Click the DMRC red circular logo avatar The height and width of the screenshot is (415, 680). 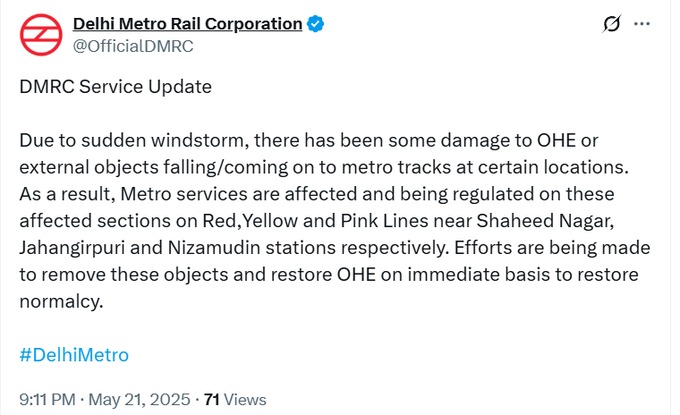click(41, 35)
